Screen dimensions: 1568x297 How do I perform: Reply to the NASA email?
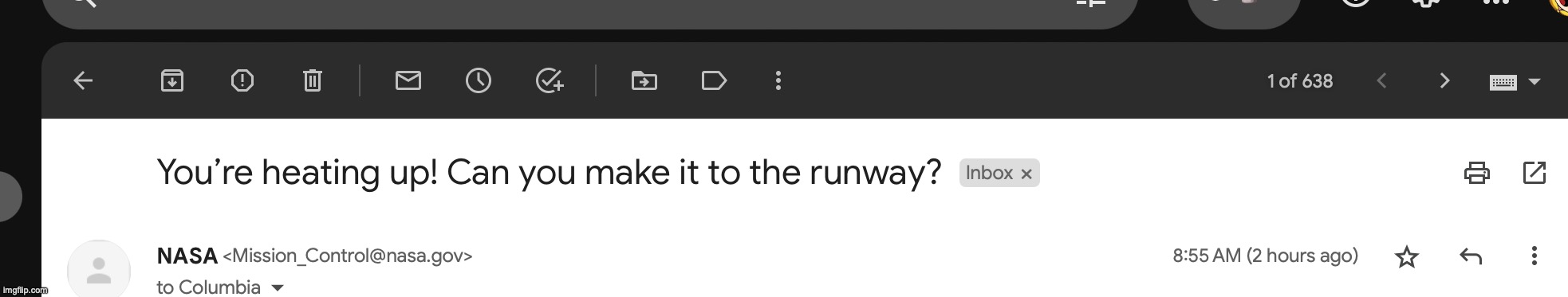pyautogui.click(x=1471, y=256)
